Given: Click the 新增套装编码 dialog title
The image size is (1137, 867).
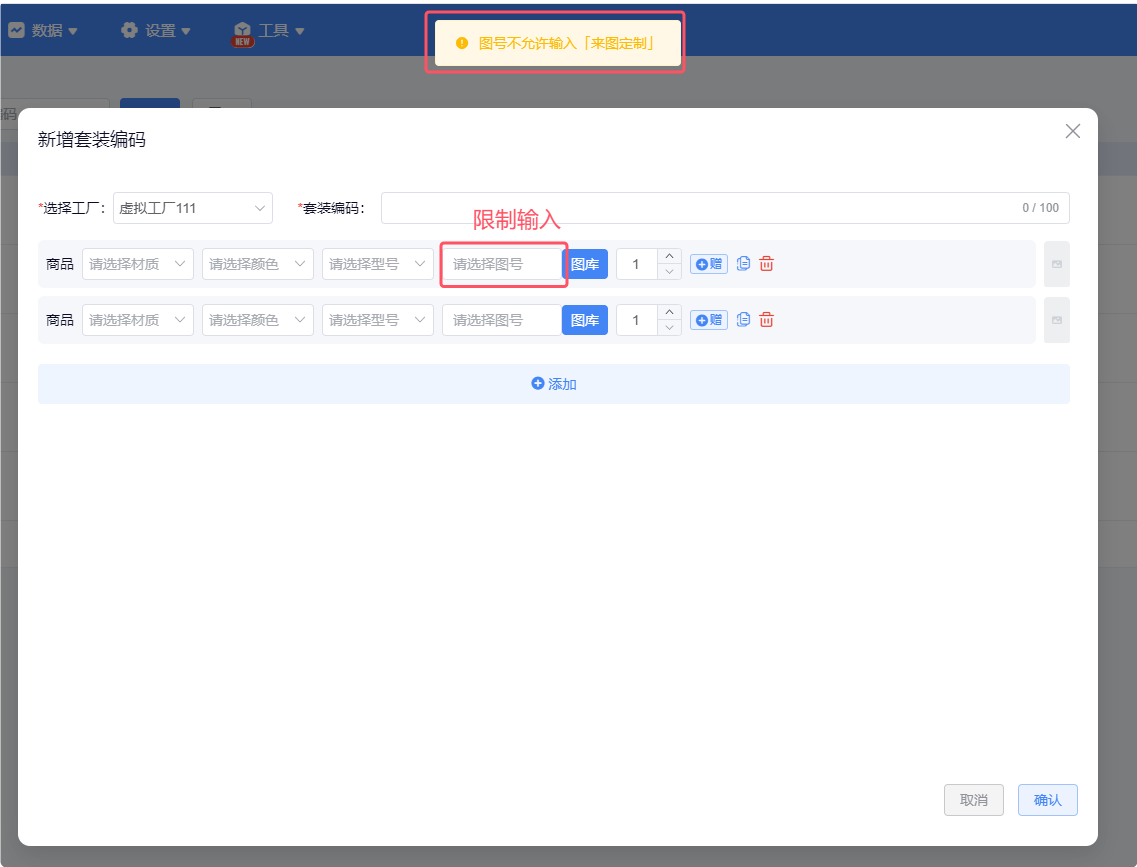Looking at the screenshot, I should pos(91,139).
